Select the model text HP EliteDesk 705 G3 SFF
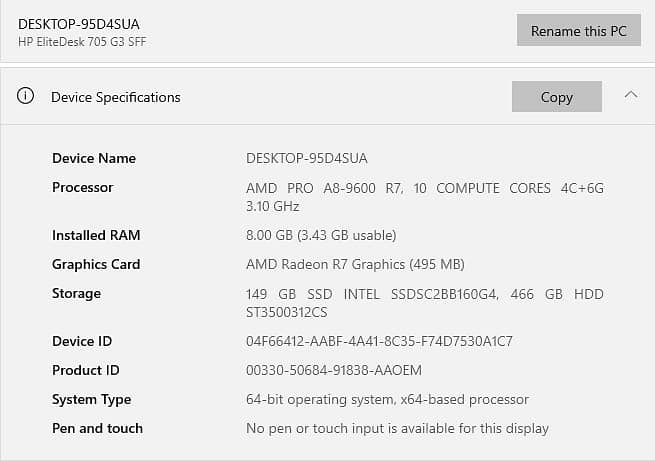The image size is (655, 461). (x=82, y=42)
